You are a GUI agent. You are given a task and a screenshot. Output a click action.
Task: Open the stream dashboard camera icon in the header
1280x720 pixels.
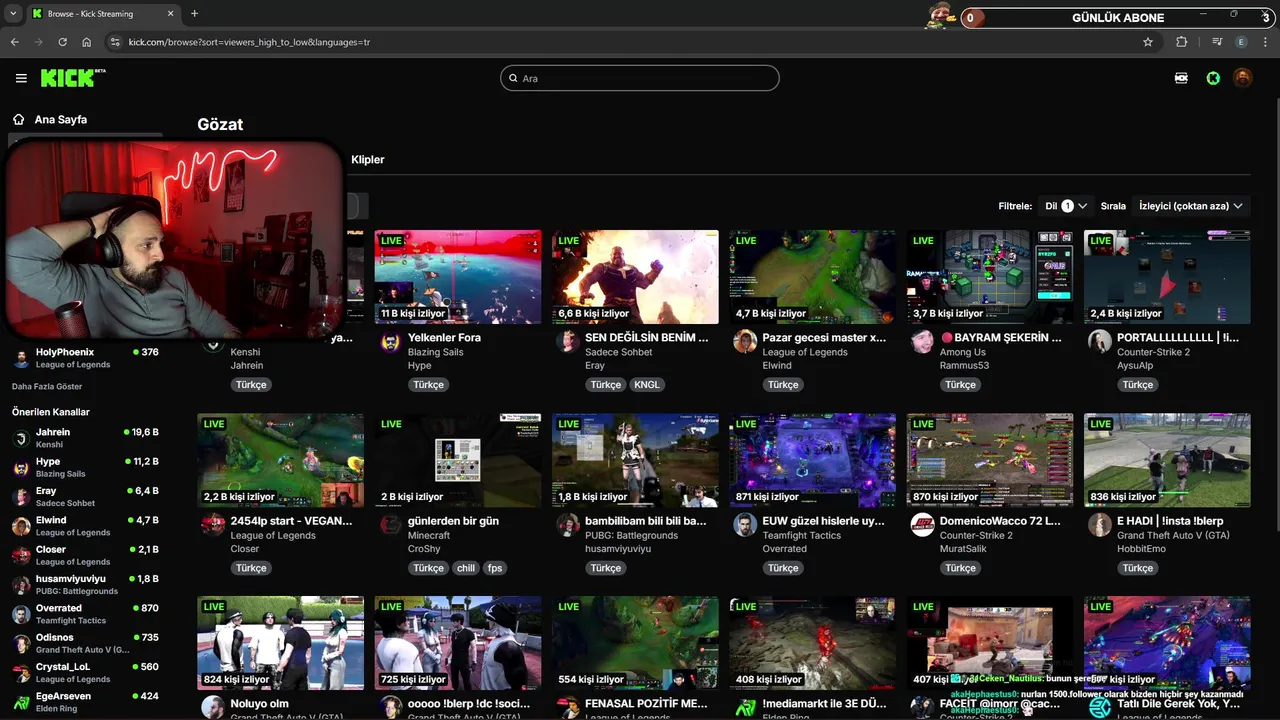pyautogui.click(x=1181, y=78)
